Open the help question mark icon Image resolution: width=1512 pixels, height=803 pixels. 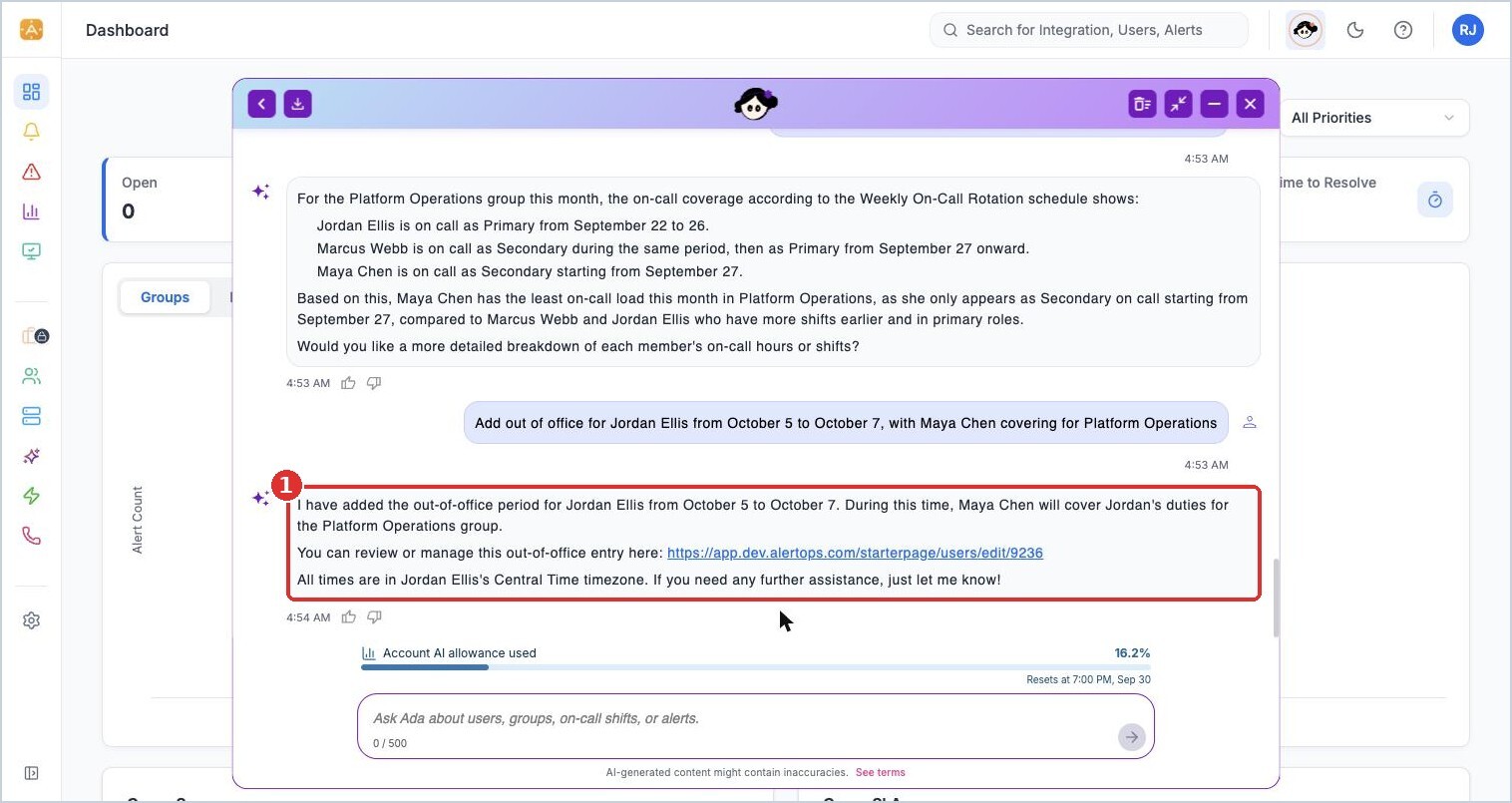1403,30
